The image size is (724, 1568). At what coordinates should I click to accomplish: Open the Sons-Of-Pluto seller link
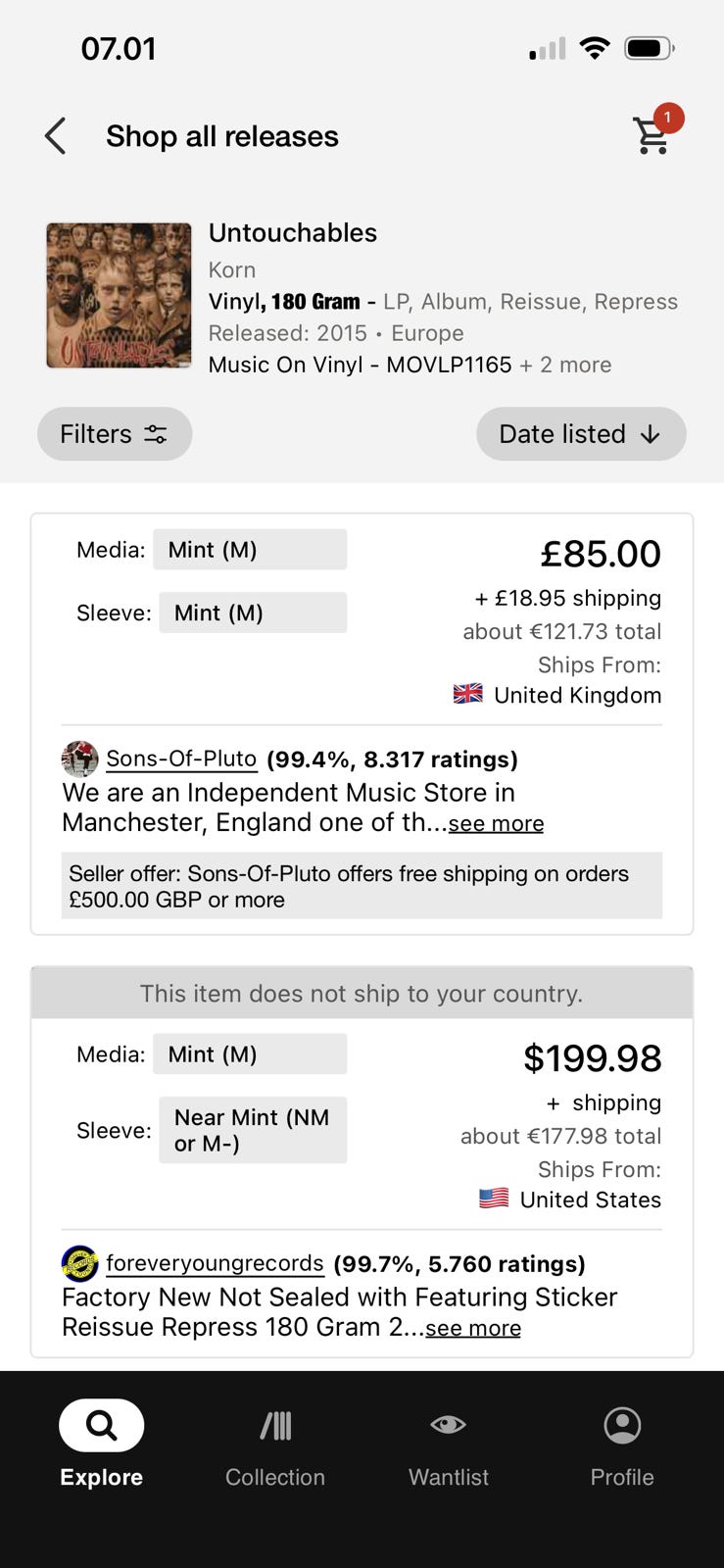(x=181, y=759)
